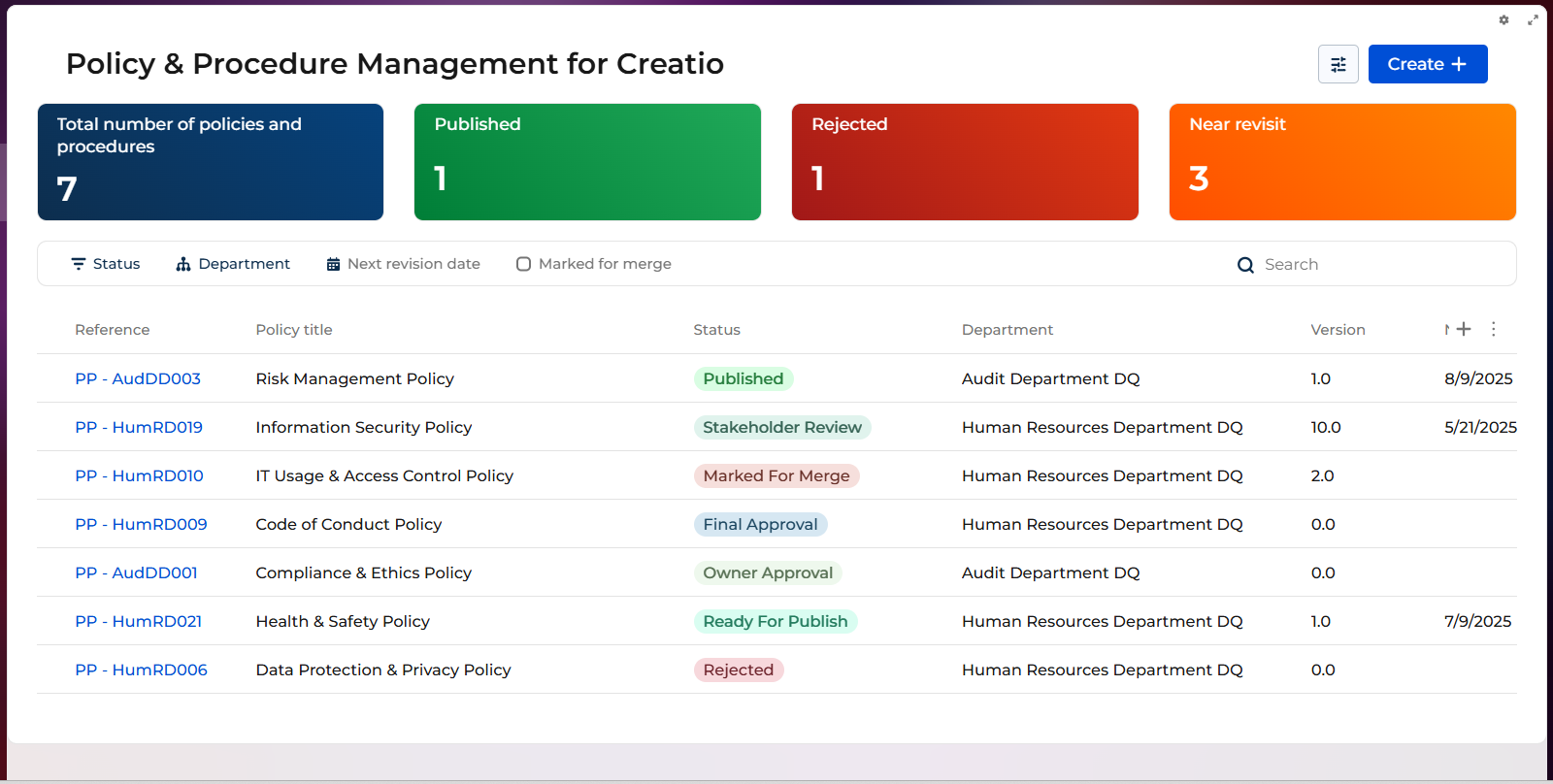
Task: Open the PP - HumRD006 reference link
Action: pyautogui.click(x=141, y=670)
